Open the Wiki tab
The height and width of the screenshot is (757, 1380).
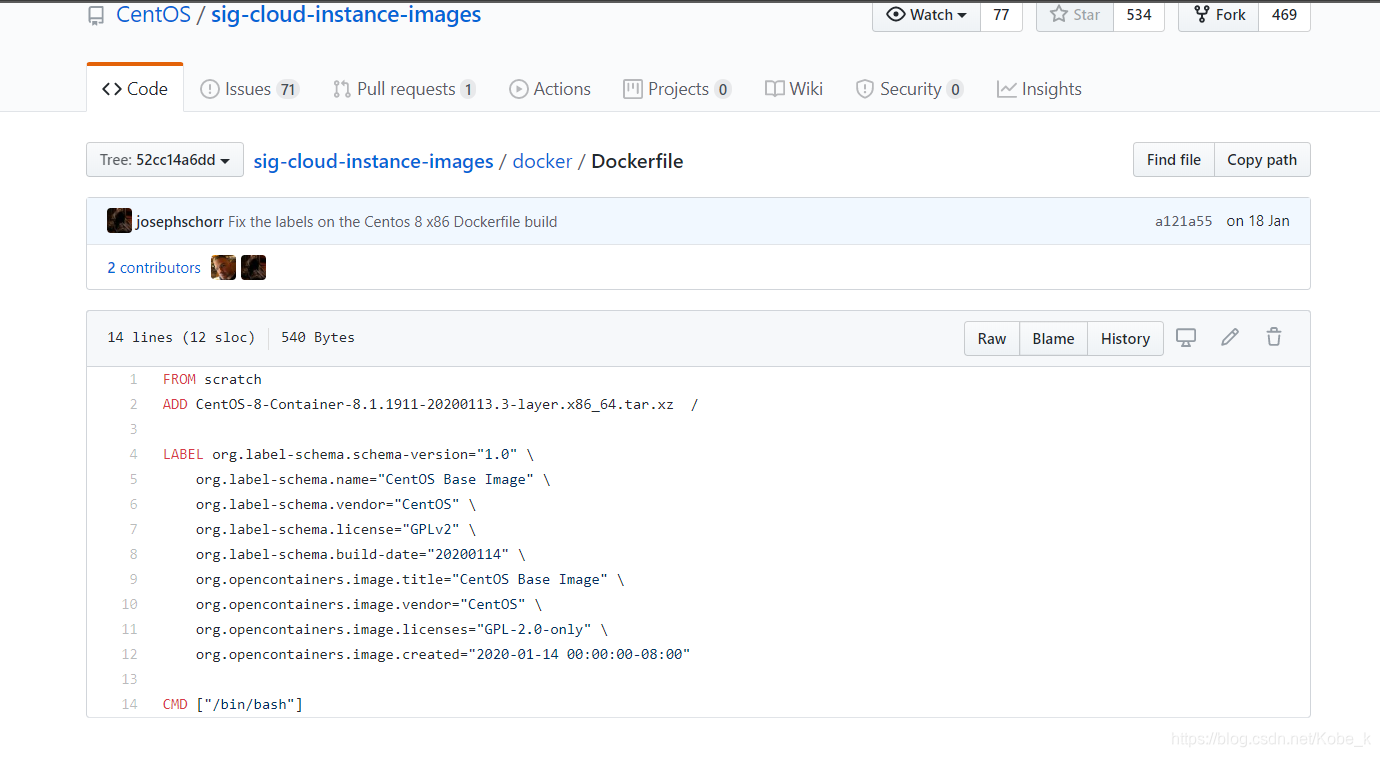(794, 89)
